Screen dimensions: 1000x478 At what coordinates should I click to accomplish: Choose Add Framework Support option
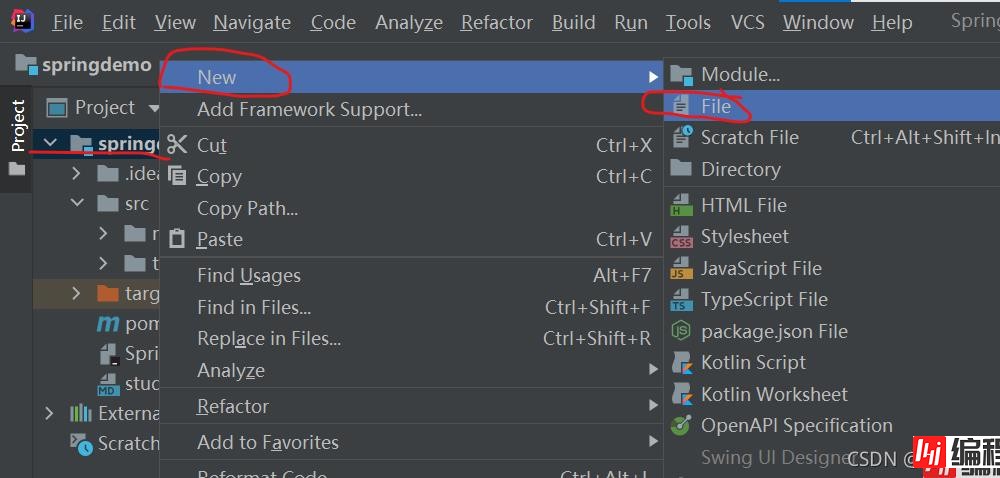click(309, 109)
